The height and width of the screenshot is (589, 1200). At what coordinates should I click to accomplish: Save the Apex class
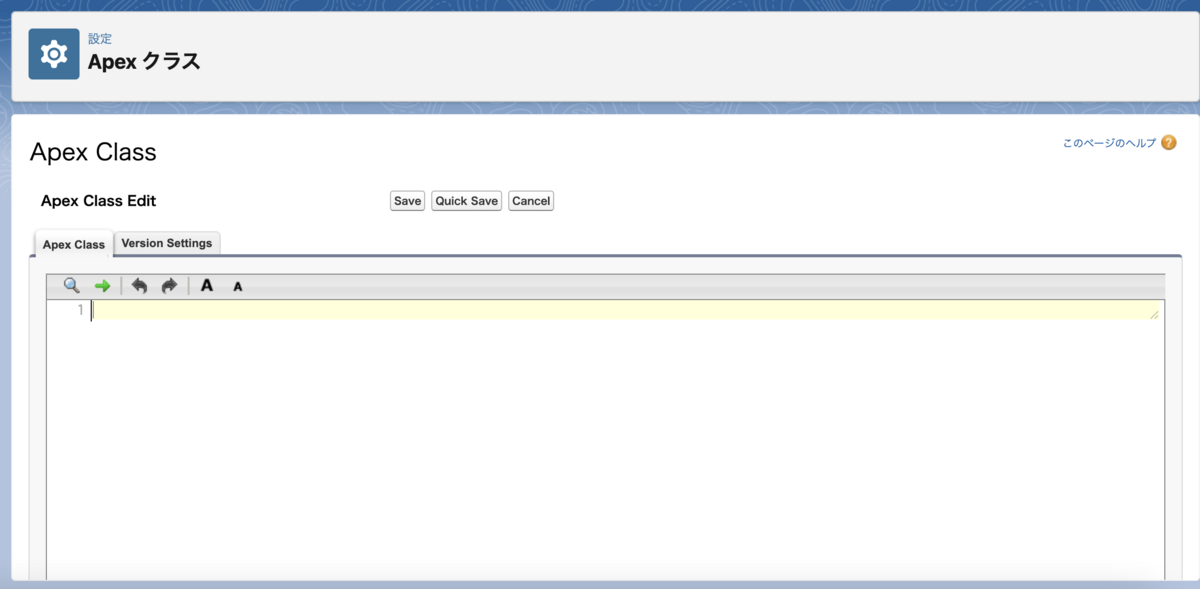406,200
